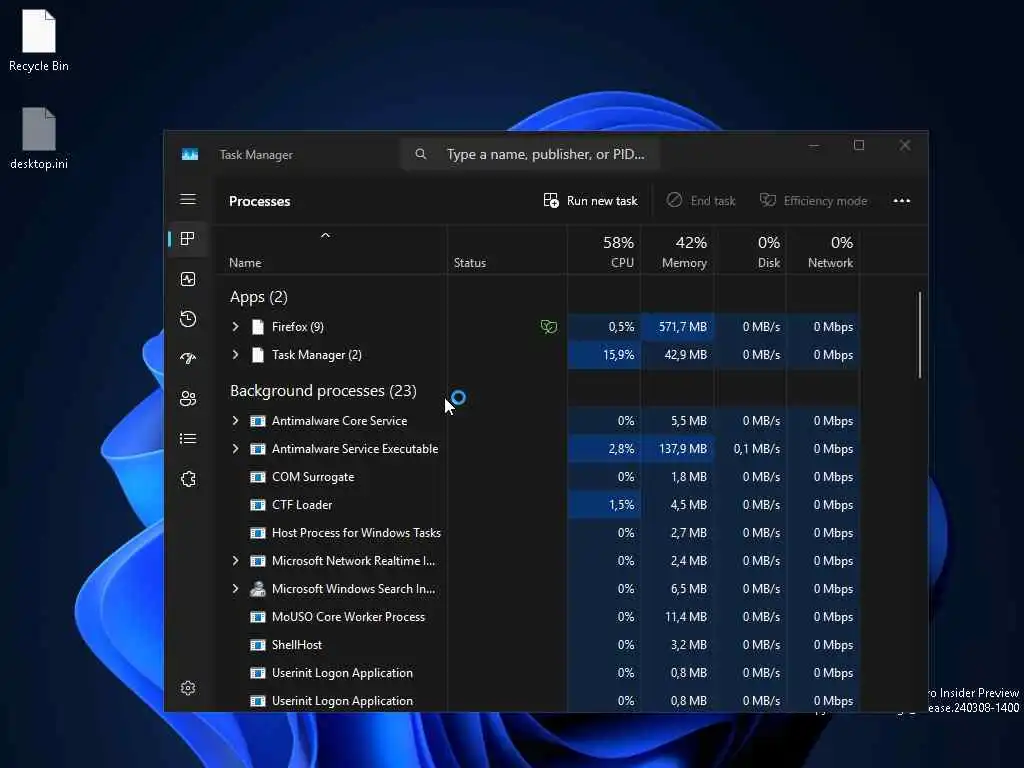Open the Users sidebar icon
Screen dimensions: 1024x768
tap(188, 398)
